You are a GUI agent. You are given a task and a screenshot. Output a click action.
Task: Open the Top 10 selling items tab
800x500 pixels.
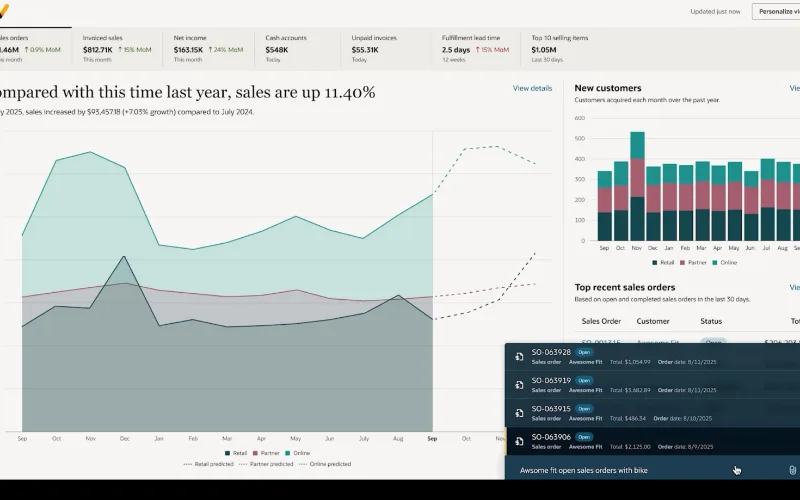coord(560,48)
